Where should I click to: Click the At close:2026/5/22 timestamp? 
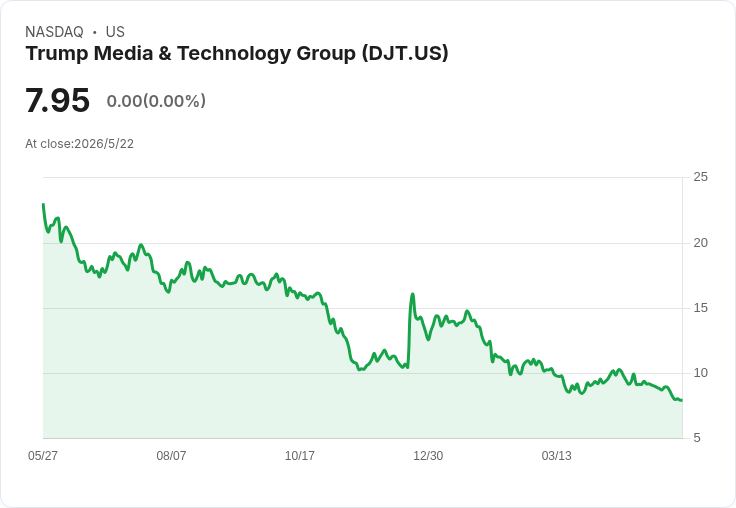[79, 144]
